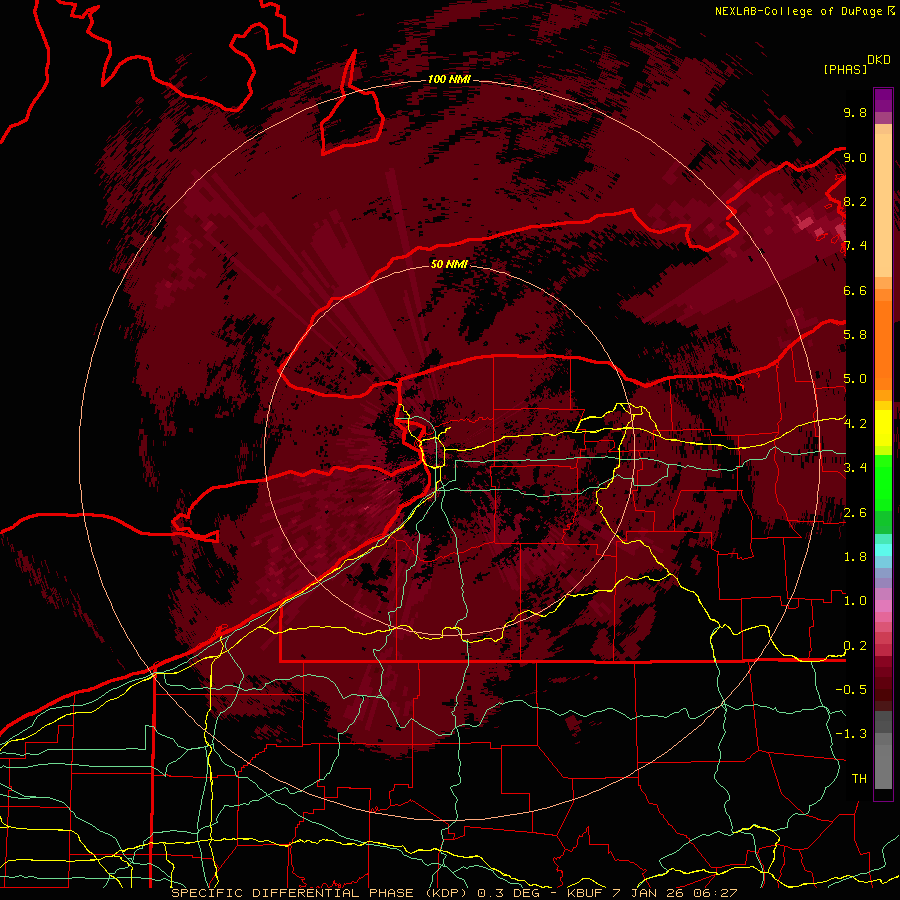Viewport: 900px width, 900px height.
Task: Click the 9.0 scale label
Action: 855,157
